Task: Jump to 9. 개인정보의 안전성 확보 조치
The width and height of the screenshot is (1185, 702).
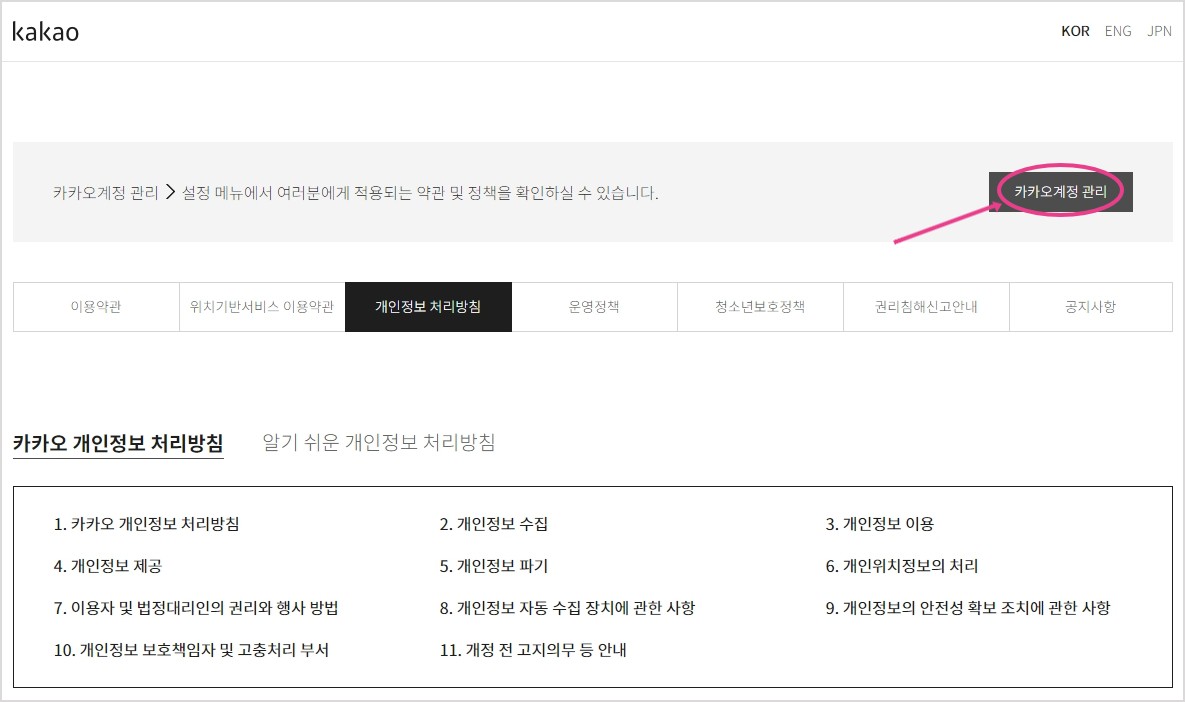Action: (968, 608)
